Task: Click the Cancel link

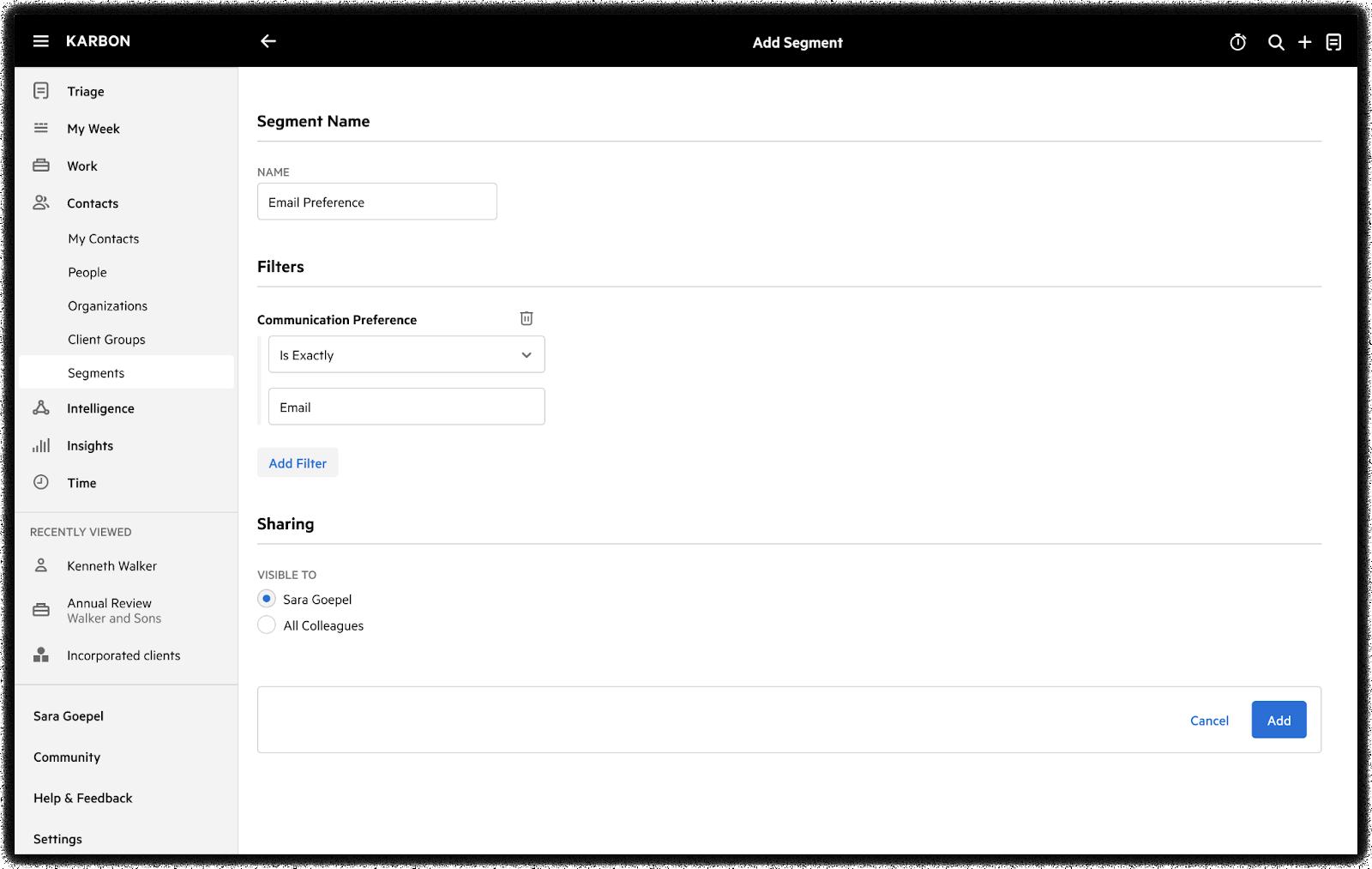Action: coord(1209,721)
